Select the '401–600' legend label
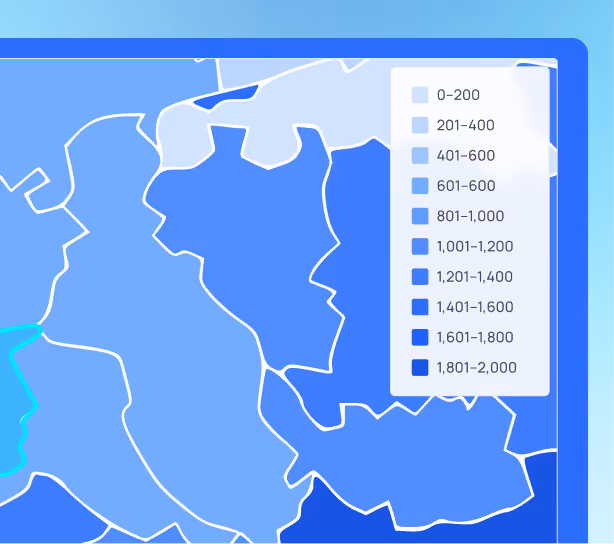The height and width of the screenshot is (544, 614). pyautogui.click(x=466, y=155)
